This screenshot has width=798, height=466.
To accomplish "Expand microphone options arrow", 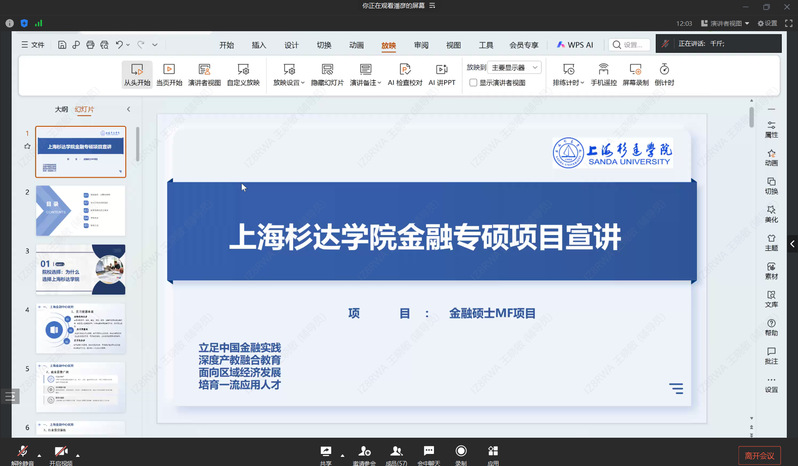I will click(x=39, y=456).
